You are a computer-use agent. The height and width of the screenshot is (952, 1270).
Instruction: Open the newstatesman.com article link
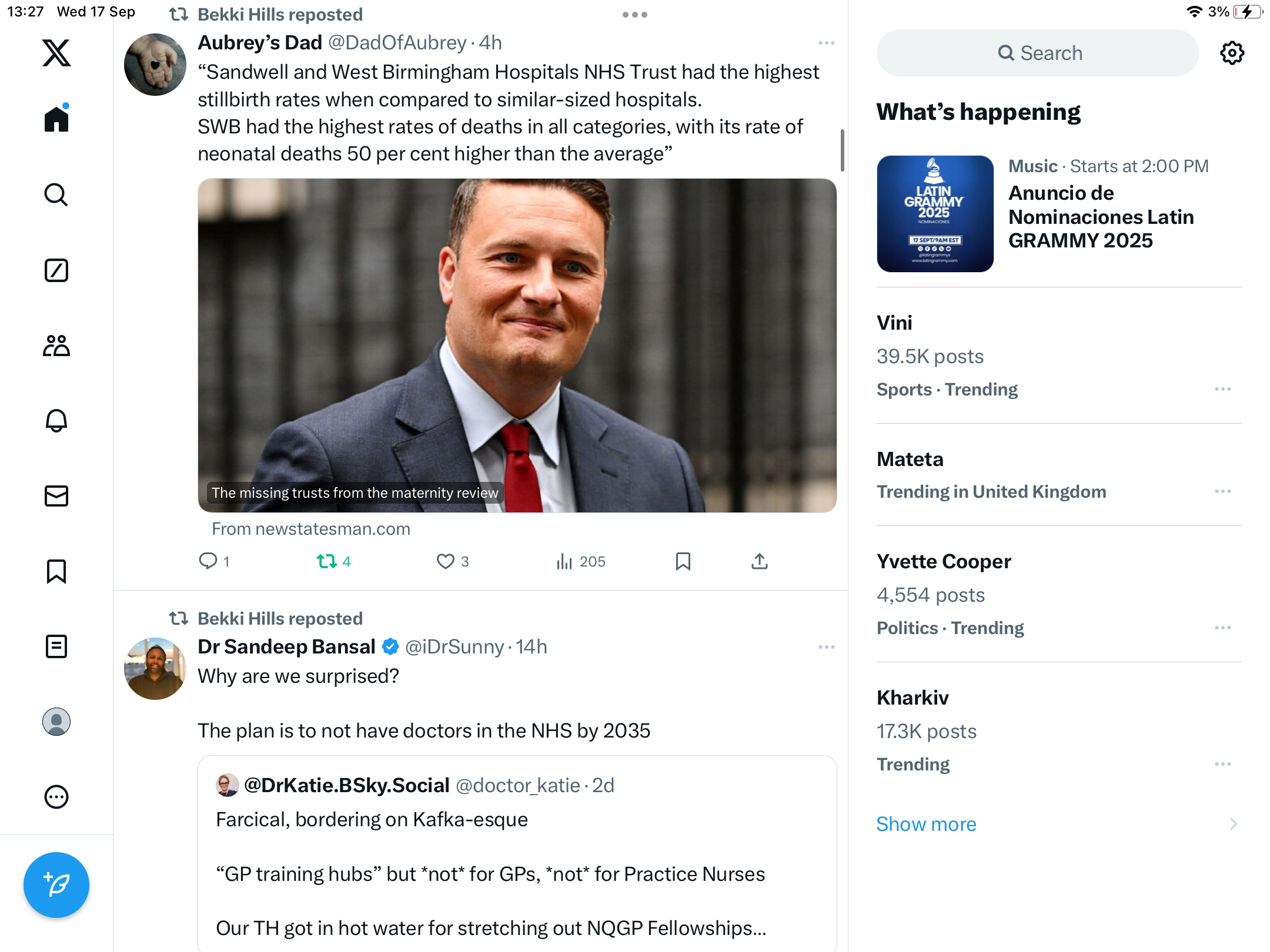click(517, 346)
